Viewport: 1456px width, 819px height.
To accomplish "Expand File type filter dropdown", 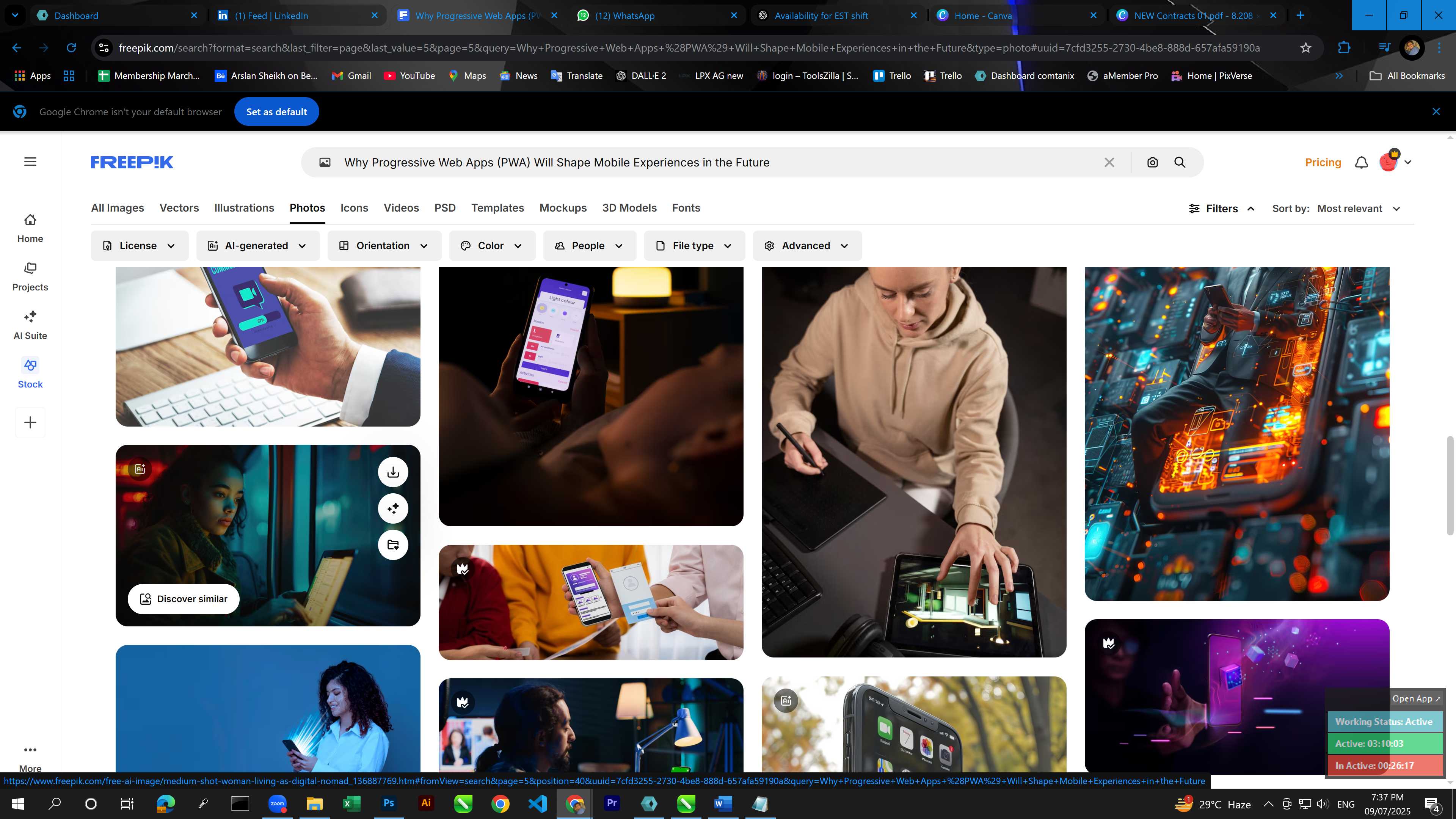I will (x=694, y=245).
